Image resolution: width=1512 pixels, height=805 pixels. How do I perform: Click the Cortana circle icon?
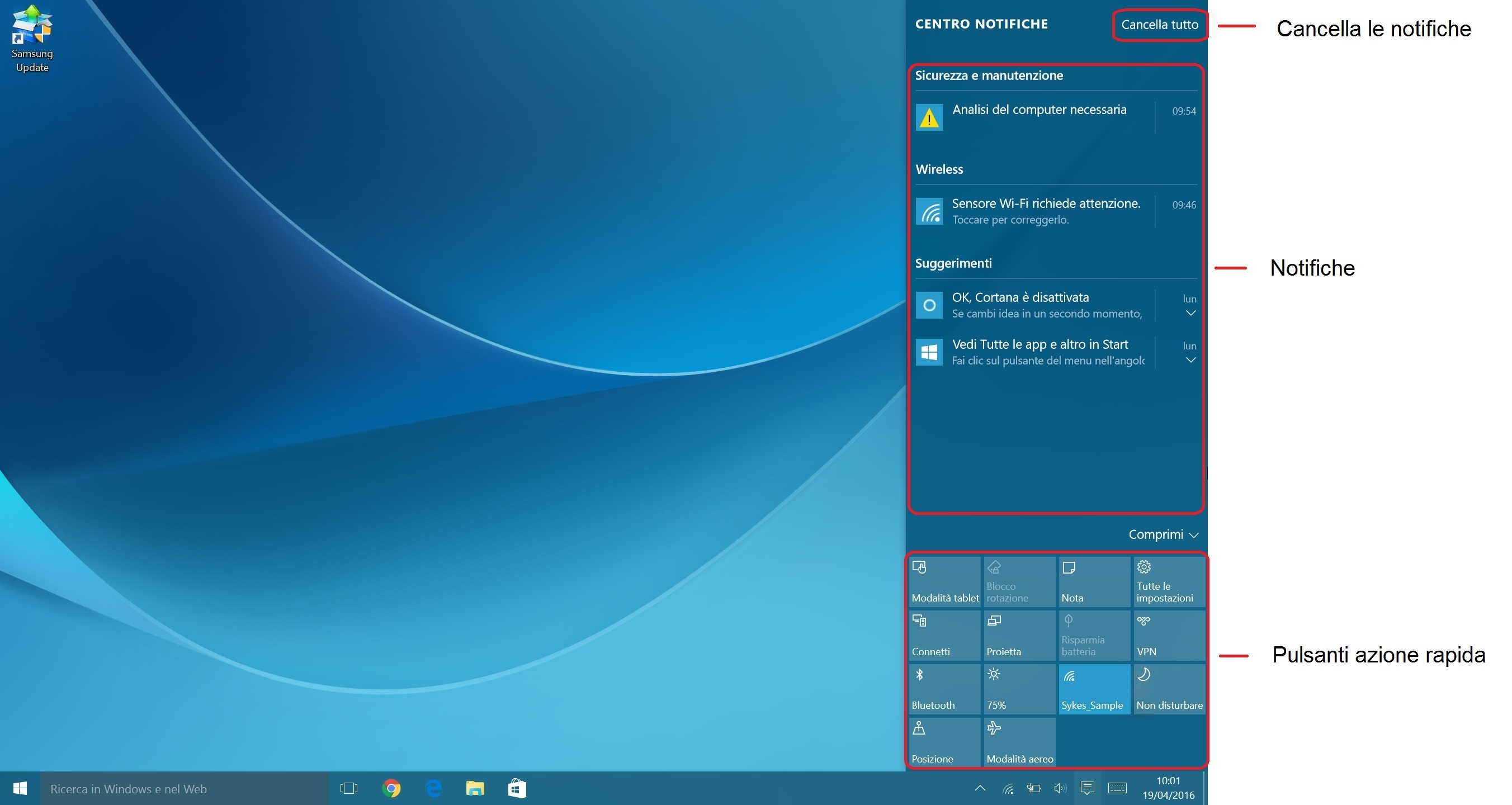(x=929, y=306)
